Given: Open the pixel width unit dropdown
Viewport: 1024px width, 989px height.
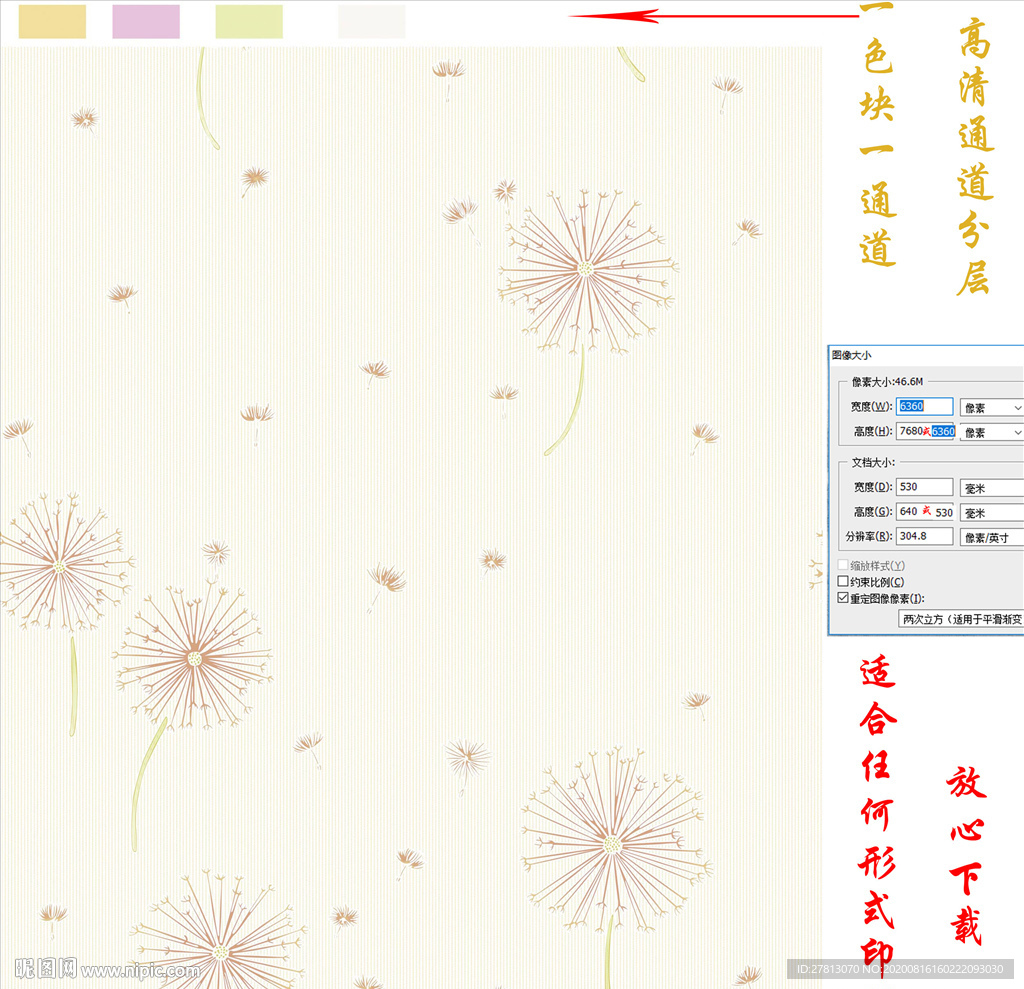Looking at the screenshot, I should coord(991,408).
